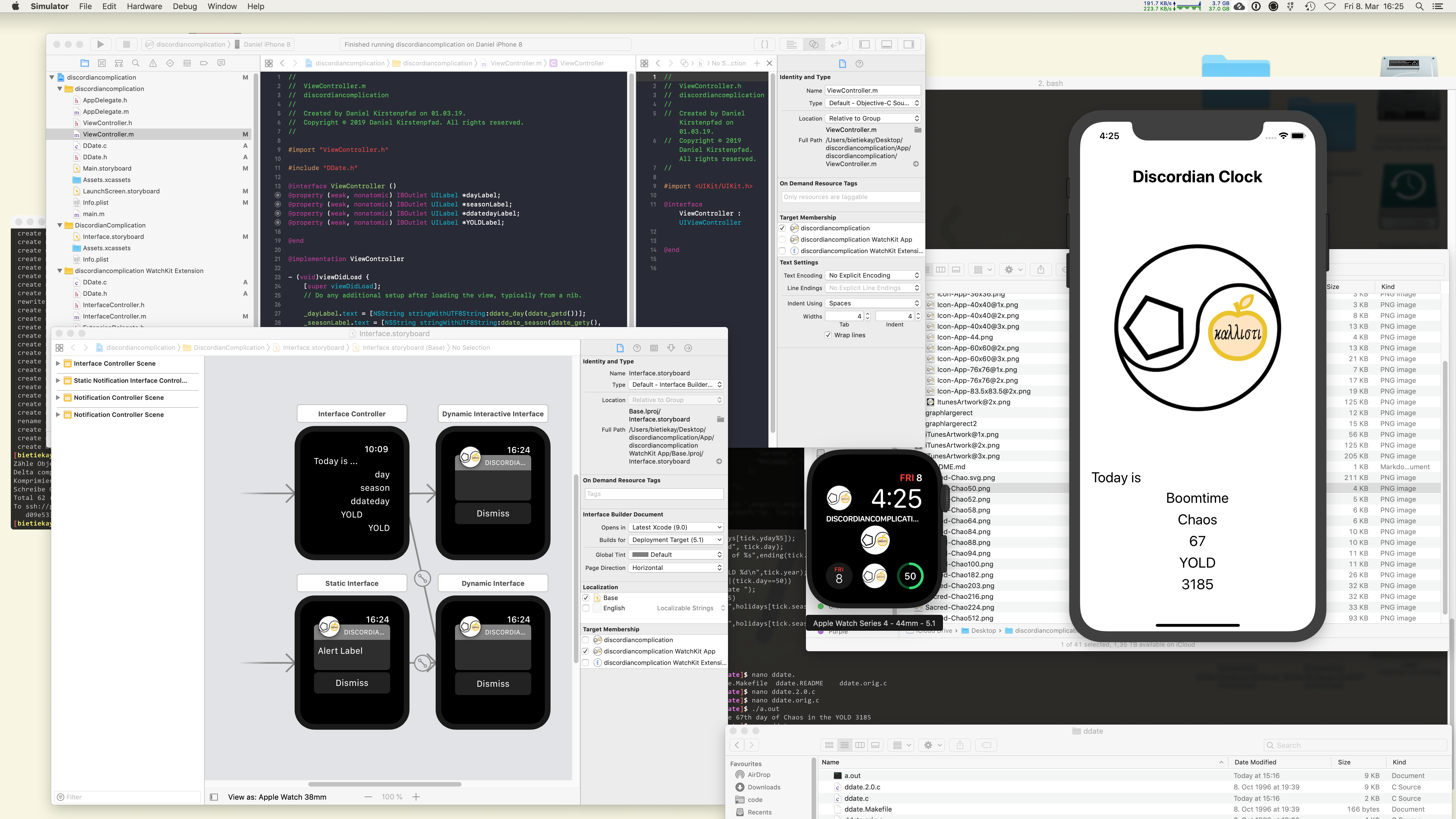This screenshot has height=819, width=1456.
Task: Open the Builds for Deployment Target dropdown
Action: click(x=676, y=540)
